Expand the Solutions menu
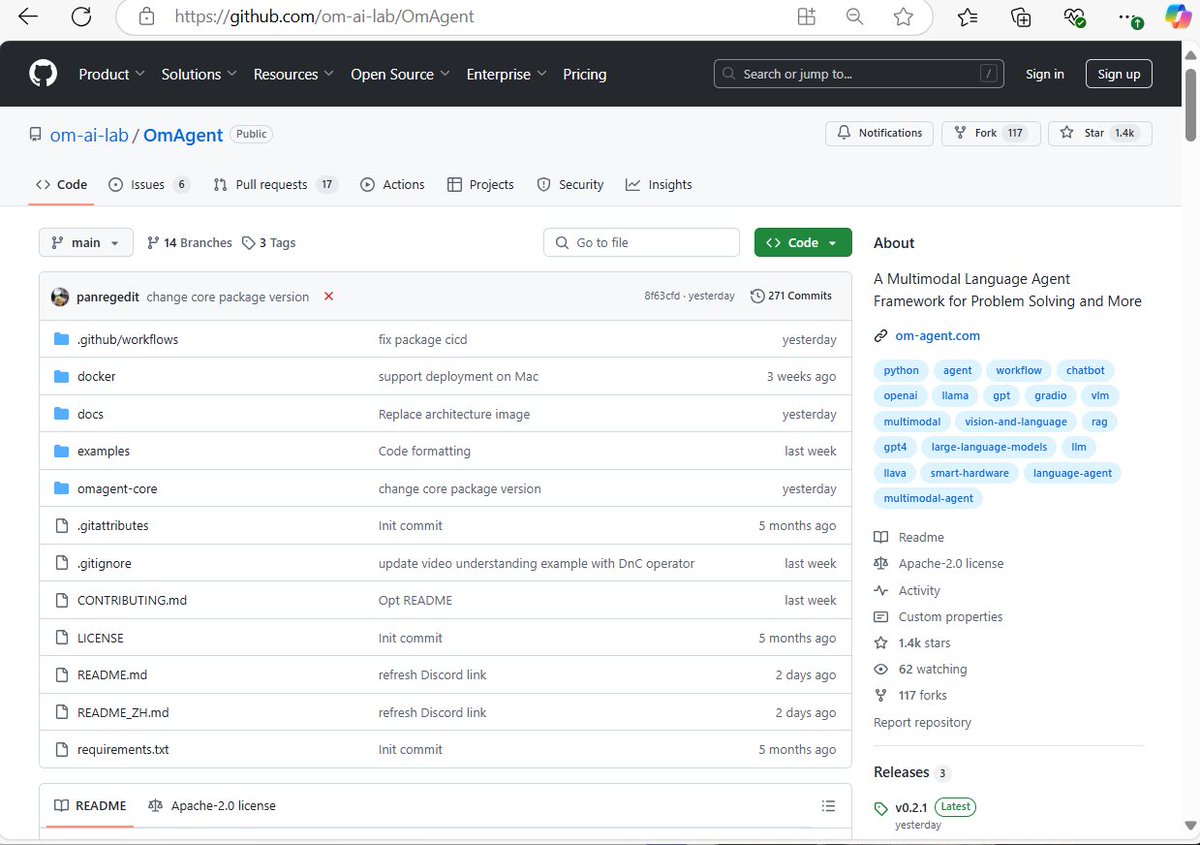Image resolution: width=1200 pixels, height=845 pixels. [199, 74]
